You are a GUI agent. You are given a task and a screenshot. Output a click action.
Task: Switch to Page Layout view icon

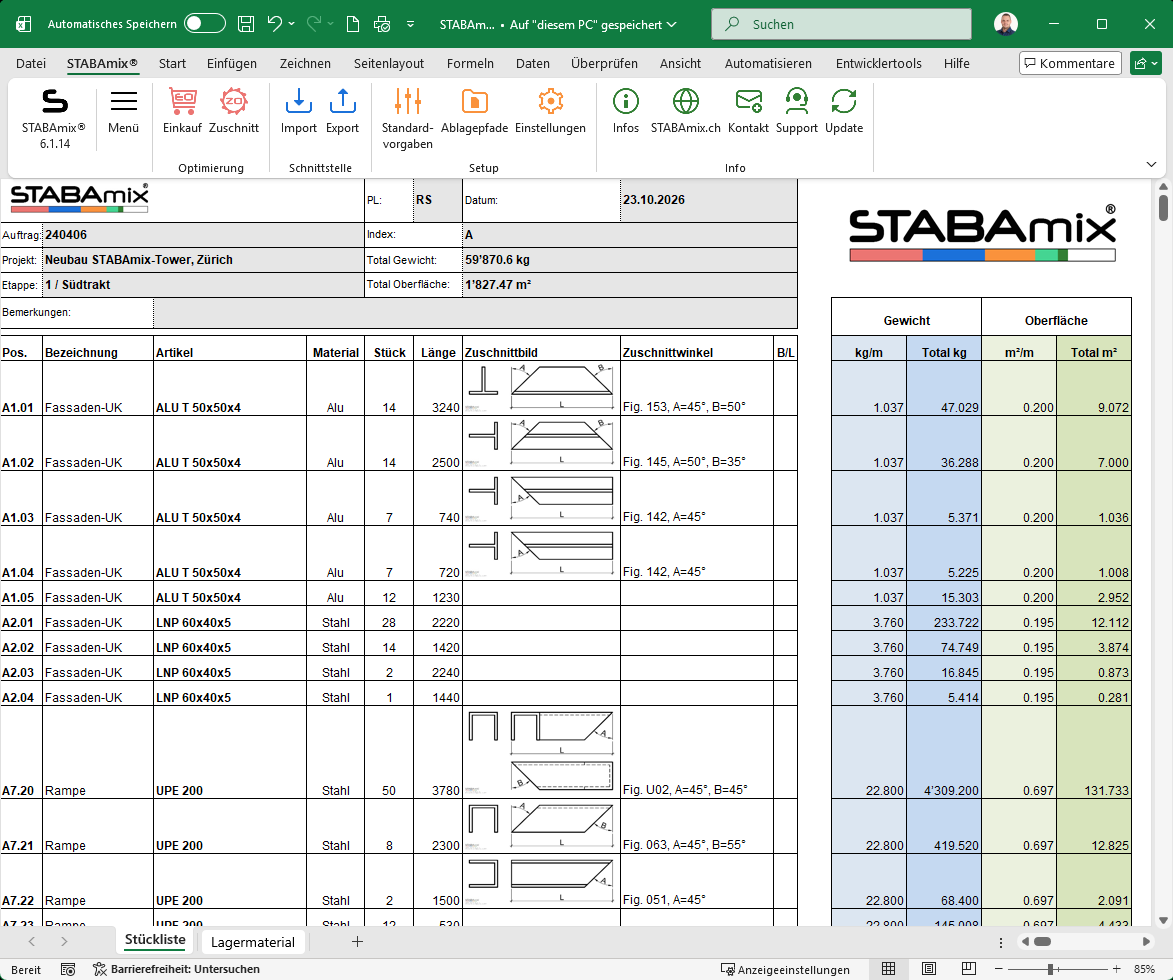(928, 969)
